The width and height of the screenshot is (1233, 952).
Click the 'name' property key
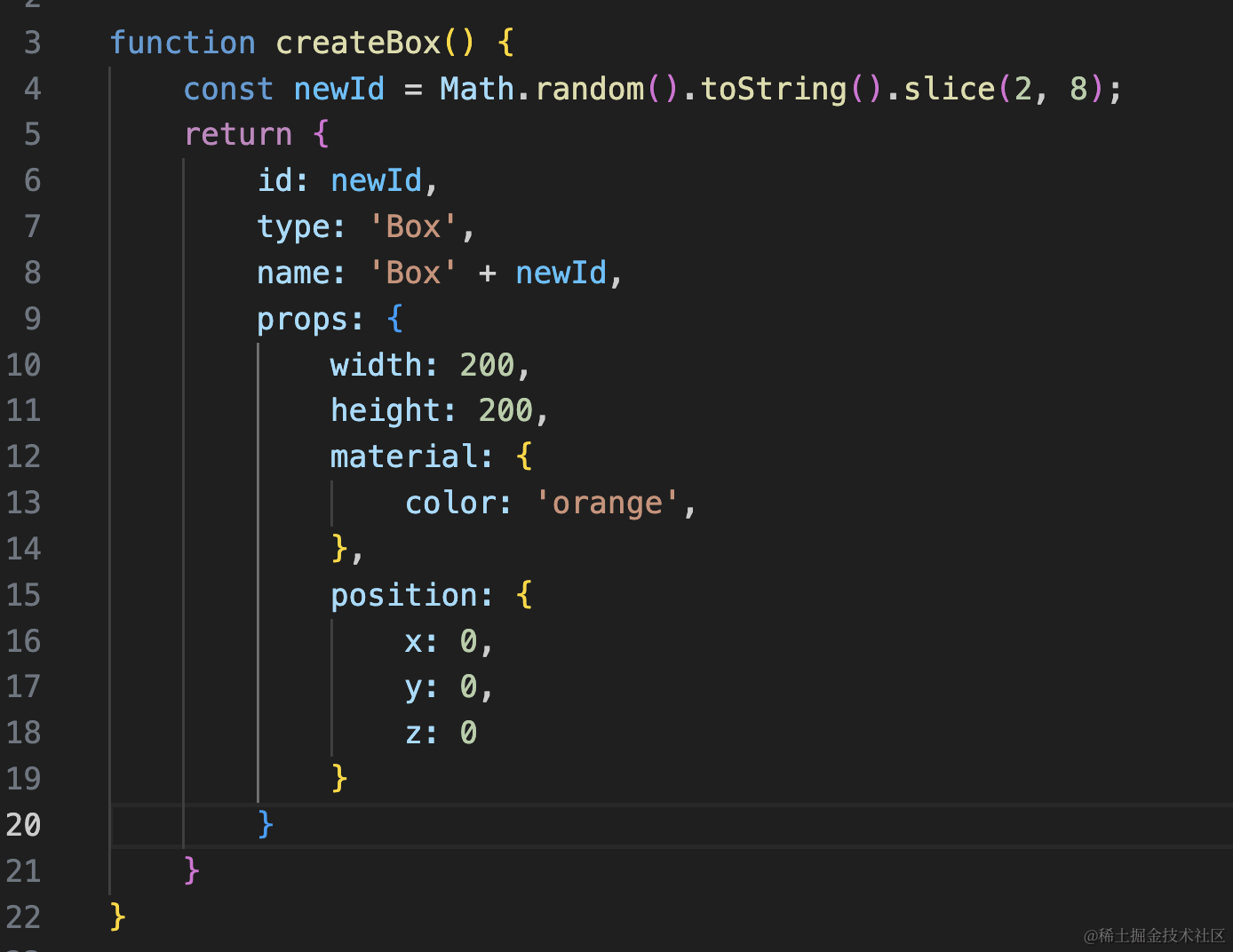(293, 273)
